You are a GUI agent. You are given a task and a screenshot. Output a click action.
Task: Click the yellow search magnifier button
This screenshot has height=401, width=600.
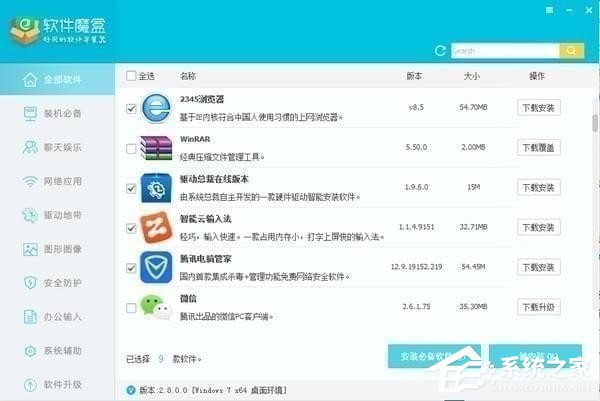pos(571,51)
